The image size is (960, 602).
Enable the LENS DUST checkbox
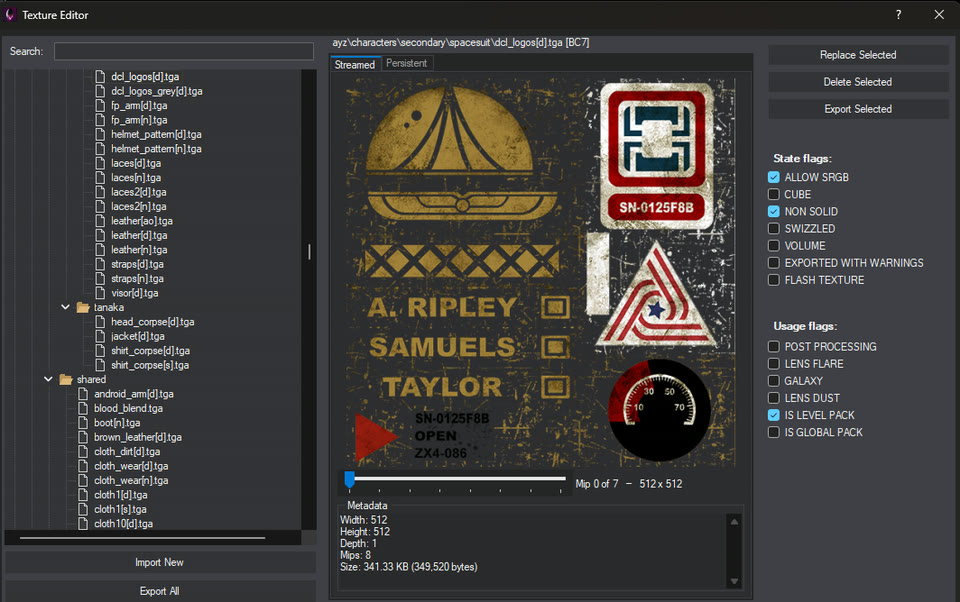774,398
